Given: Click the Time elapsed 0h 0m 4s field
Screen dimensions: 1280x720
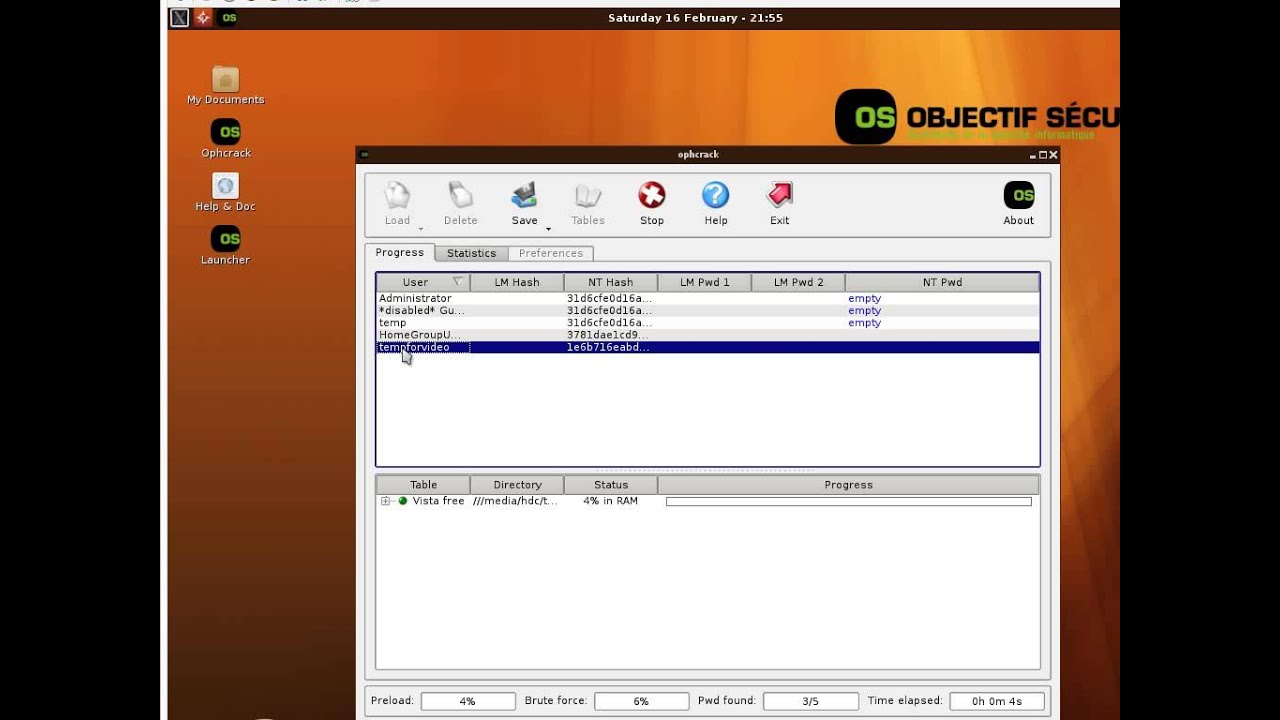Looking at the screenshot, I should coord(997,702).
